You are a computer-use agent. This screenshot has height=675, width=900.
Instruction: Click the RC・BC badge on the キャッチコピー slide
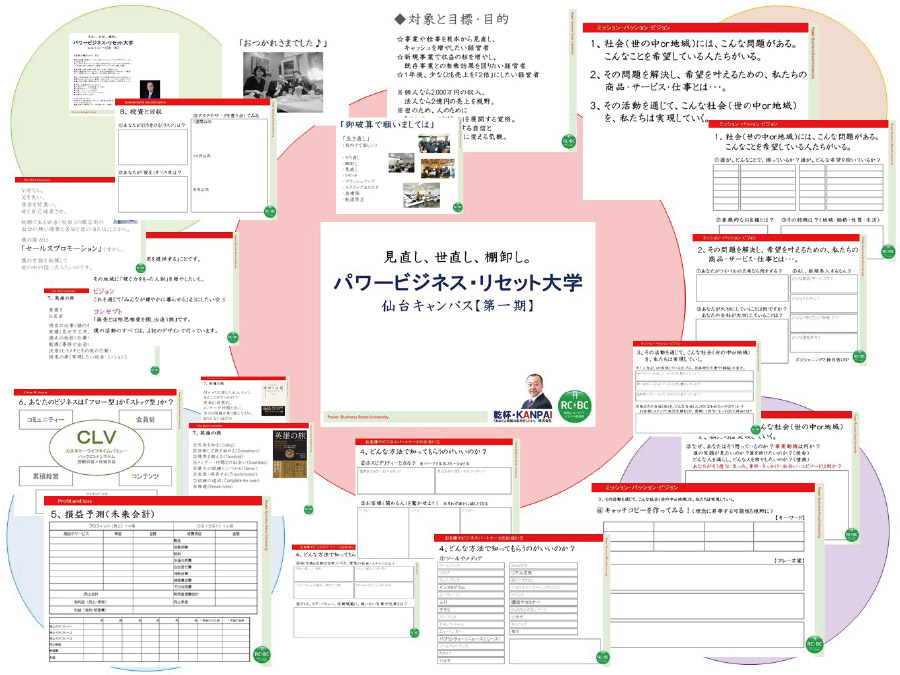click(815, 645)
